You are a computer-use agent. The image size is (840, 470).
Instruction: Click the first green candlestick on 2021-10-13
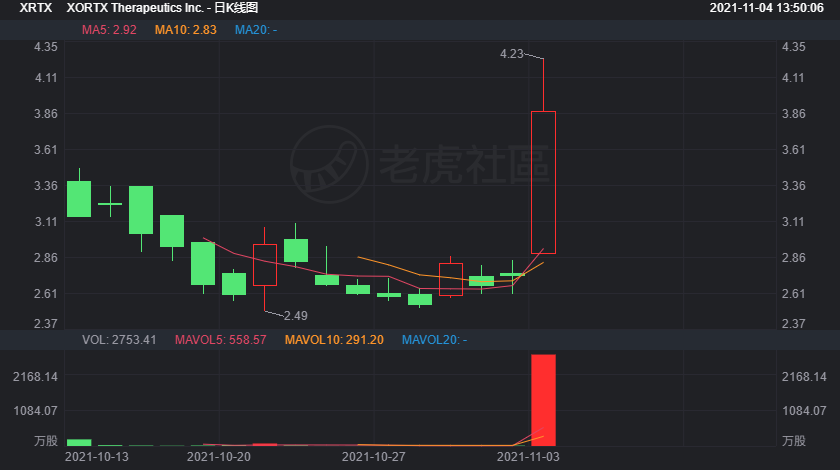(79, 199)
